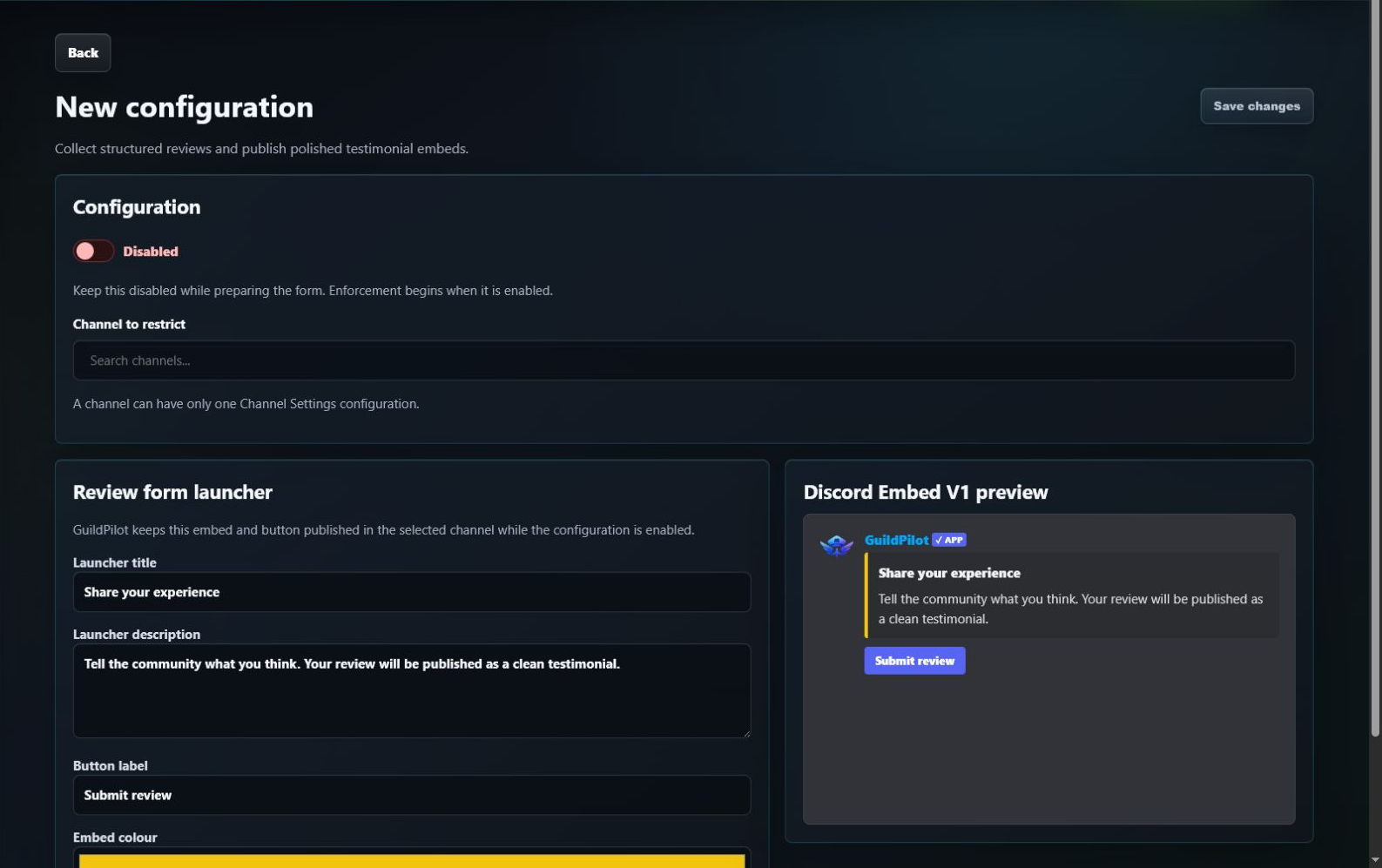Click Submit review button in preview

pyautogui.click(x=914, y=661)
